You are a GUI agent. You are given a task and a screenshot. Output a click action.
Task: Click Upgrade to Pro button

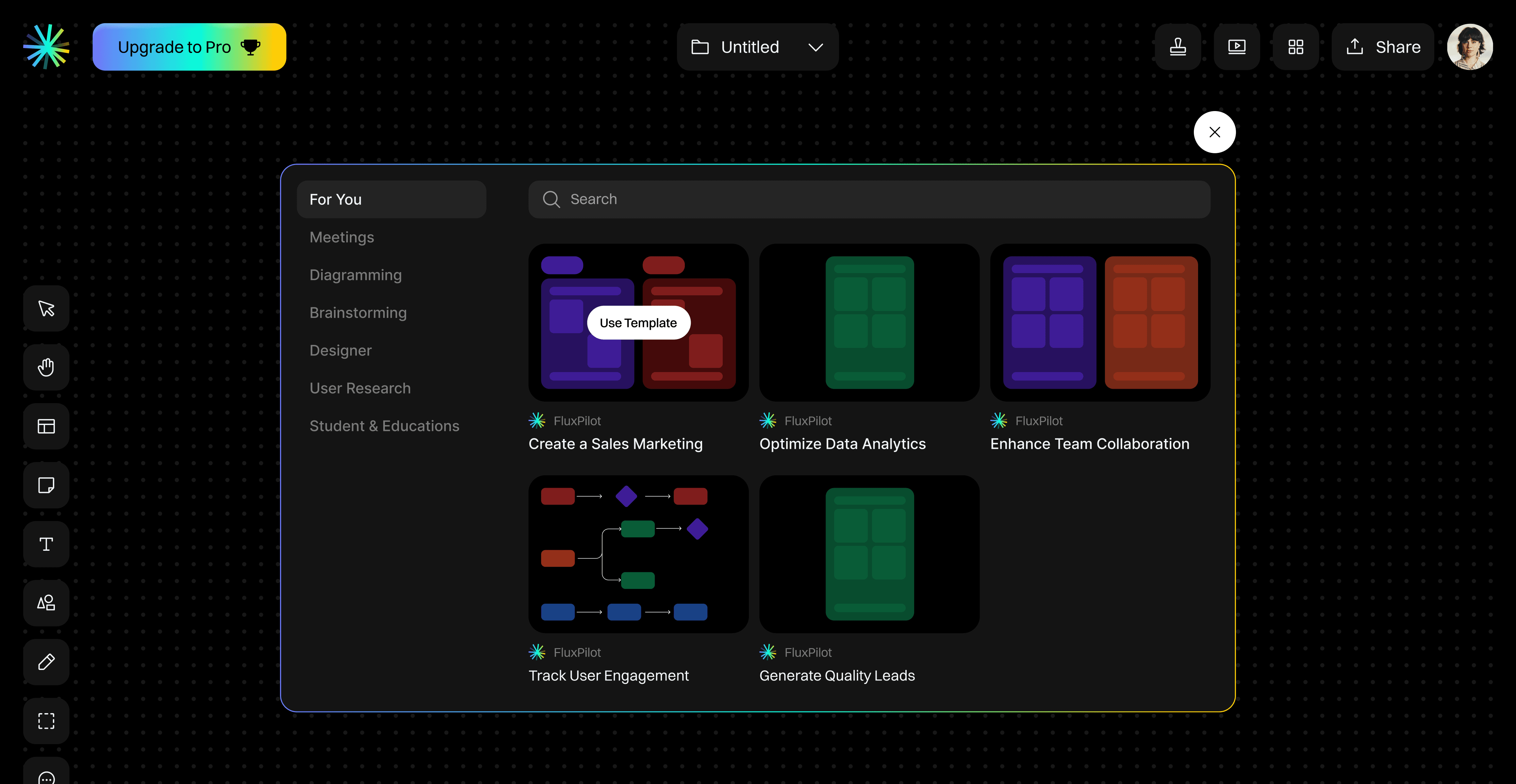click(189, 47)
